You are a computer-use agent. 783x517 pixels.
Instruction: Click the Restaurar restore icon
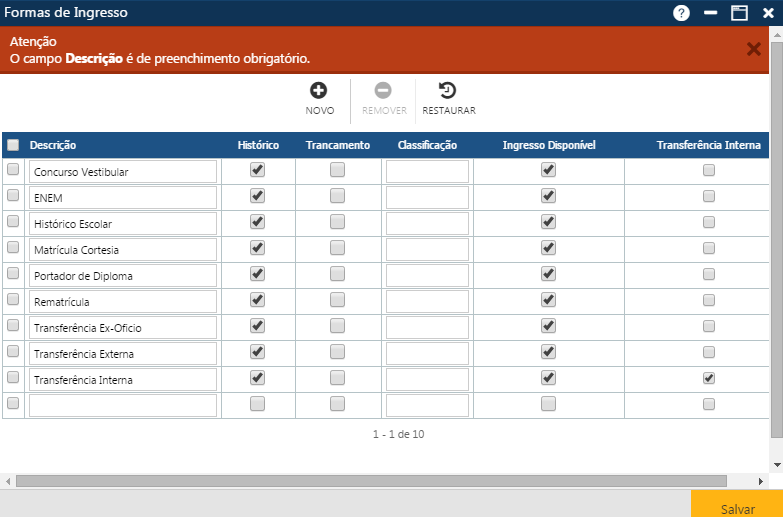pos(448,91)
